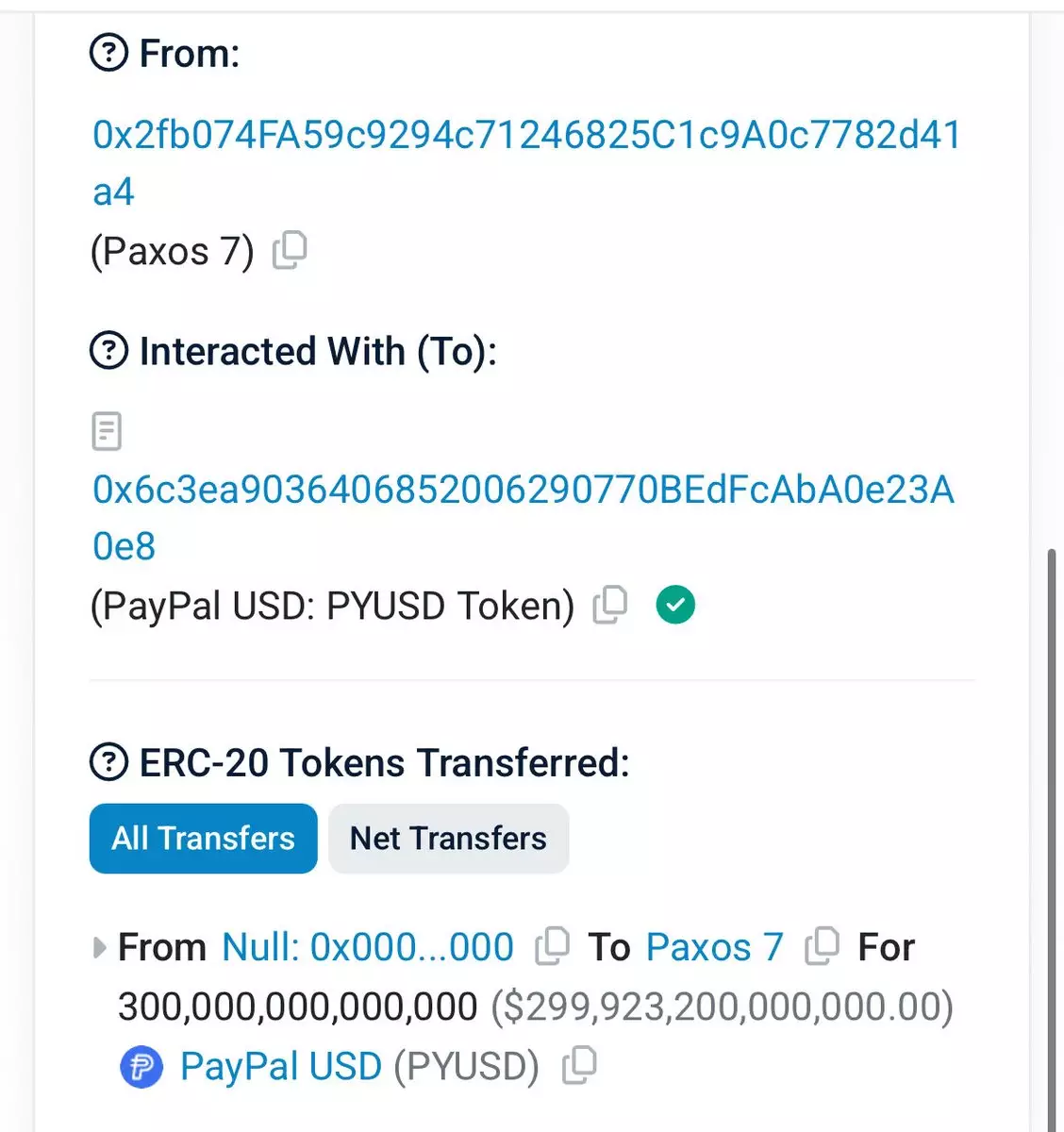1064x1132 pixels.
Task: Copy the Null address in transfer row
Action: (x=552, y=946)
